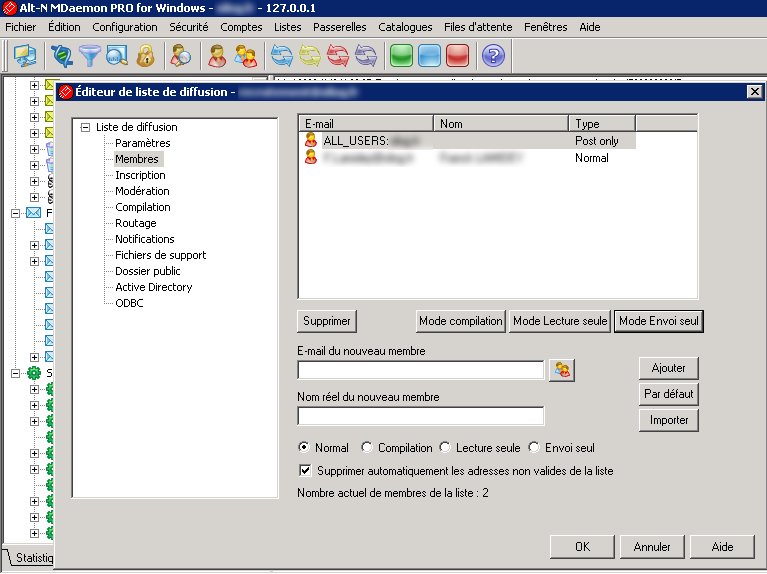Open the Passerelles menu
767x574 pixels.
point(339,27)
